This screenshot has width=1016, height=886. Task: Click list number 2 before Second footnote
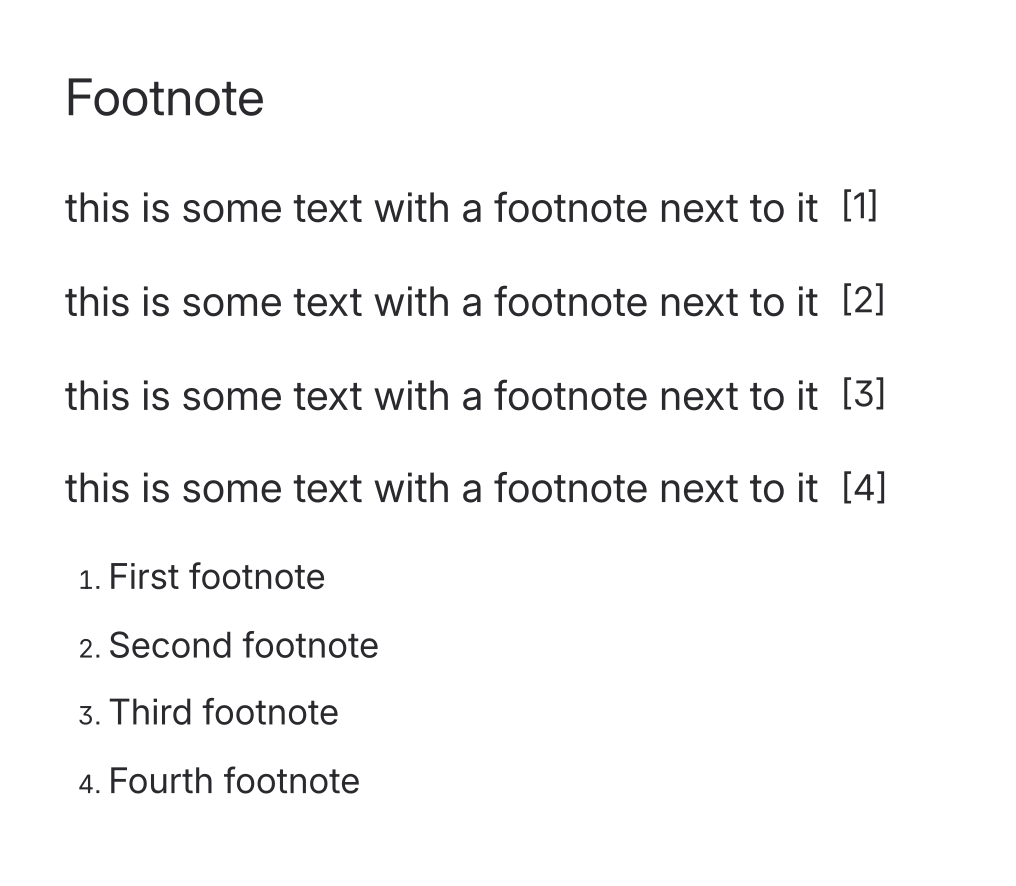click(88, 648)
